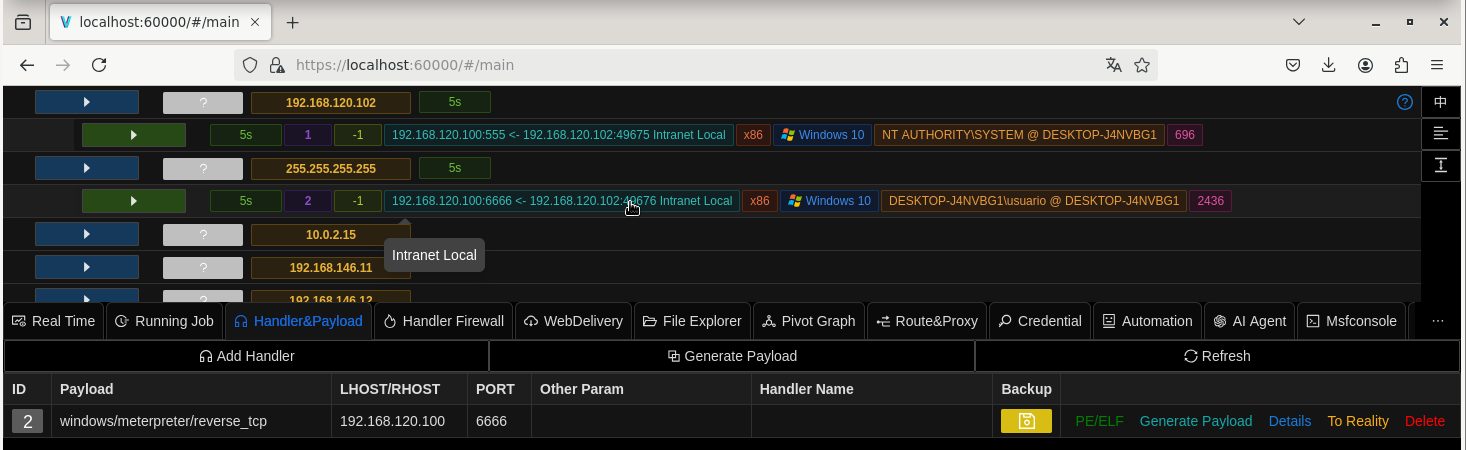
Task: Click the wide Generate Payload button
Action: [732, 356]
